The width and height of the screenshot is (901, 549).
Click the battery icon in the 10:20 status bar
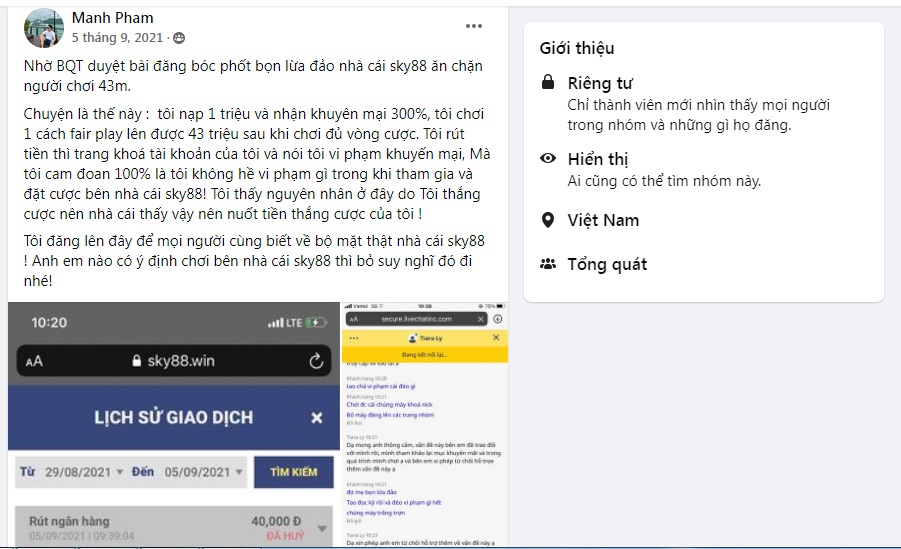point(316,323)
